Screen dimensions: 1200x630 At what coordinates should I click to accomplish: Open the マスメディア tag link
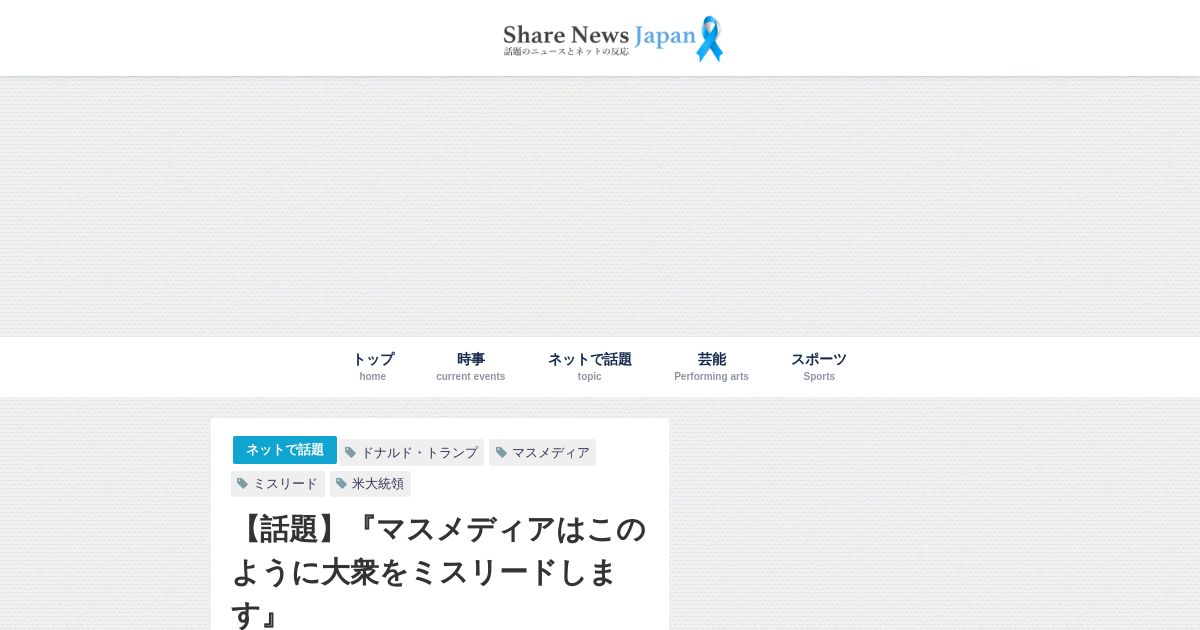[x=543, y=453]
